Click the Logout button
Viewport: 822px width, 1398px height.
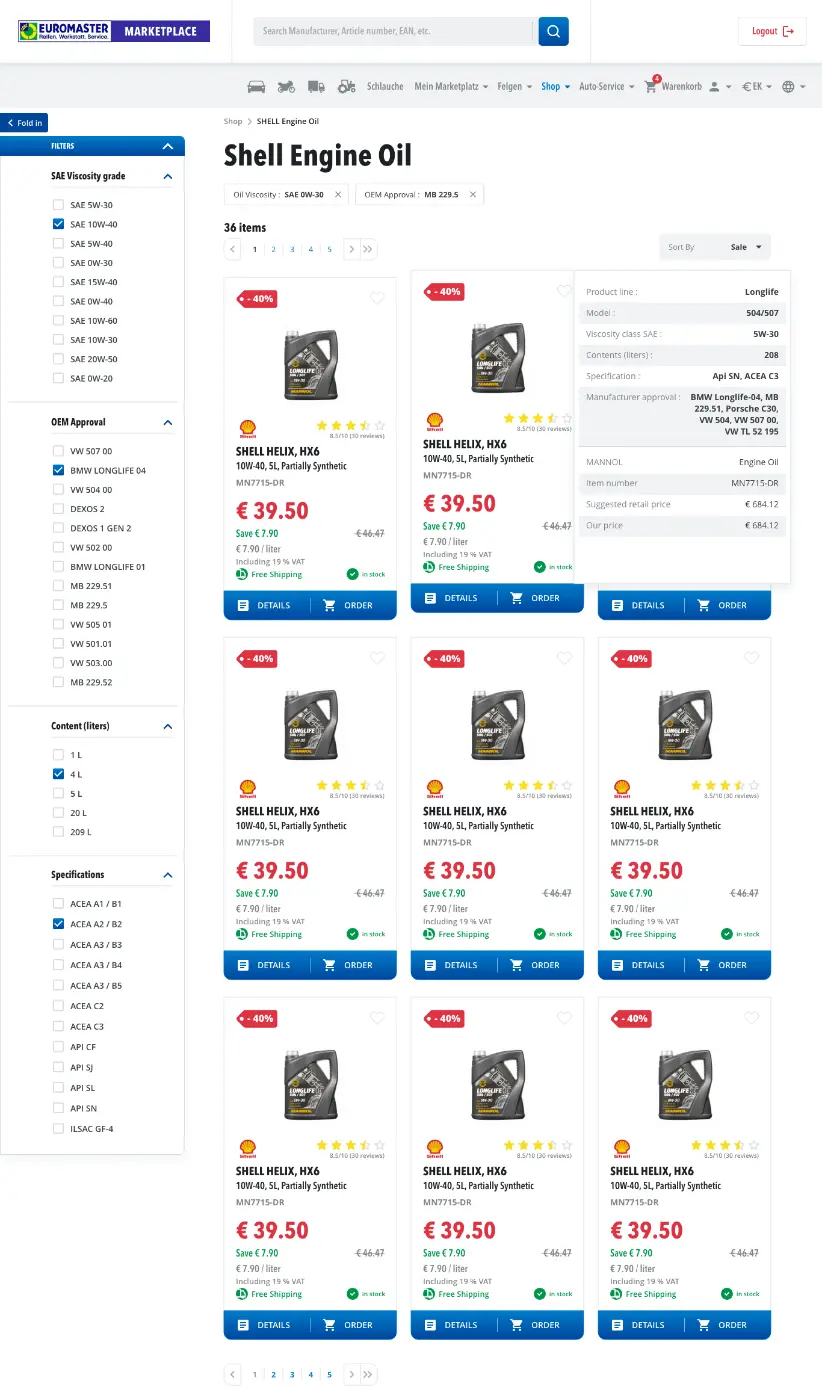(772, 31)
